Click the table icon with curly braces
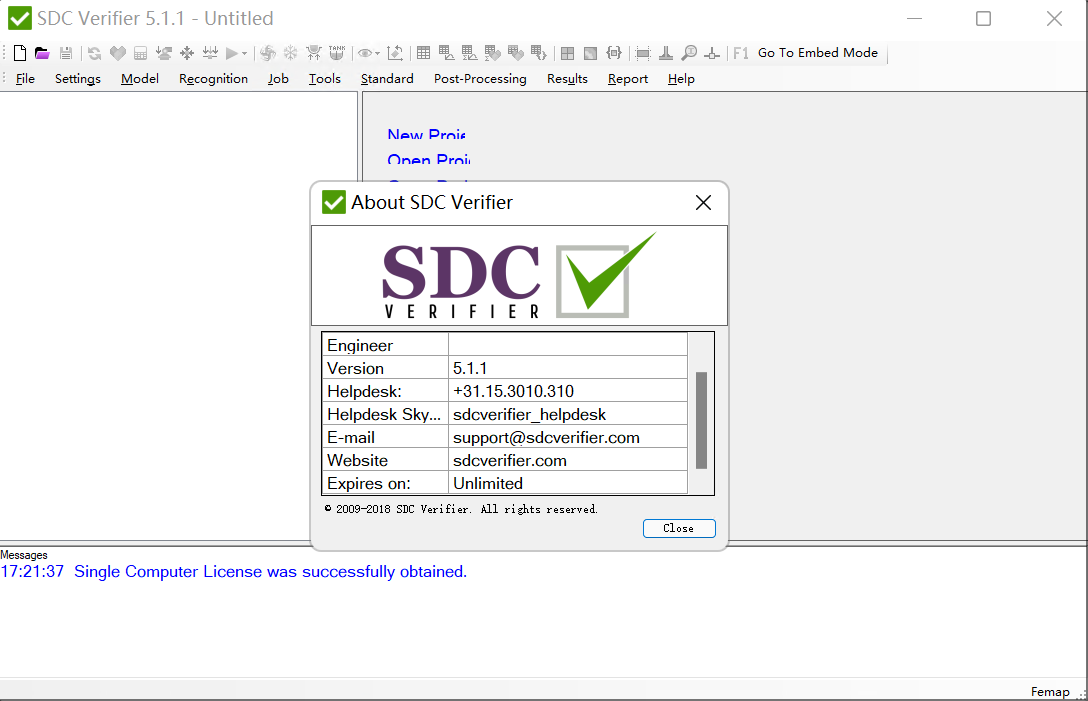The width and height of the screenshot is (1088, 701). (x=538, y=53)
